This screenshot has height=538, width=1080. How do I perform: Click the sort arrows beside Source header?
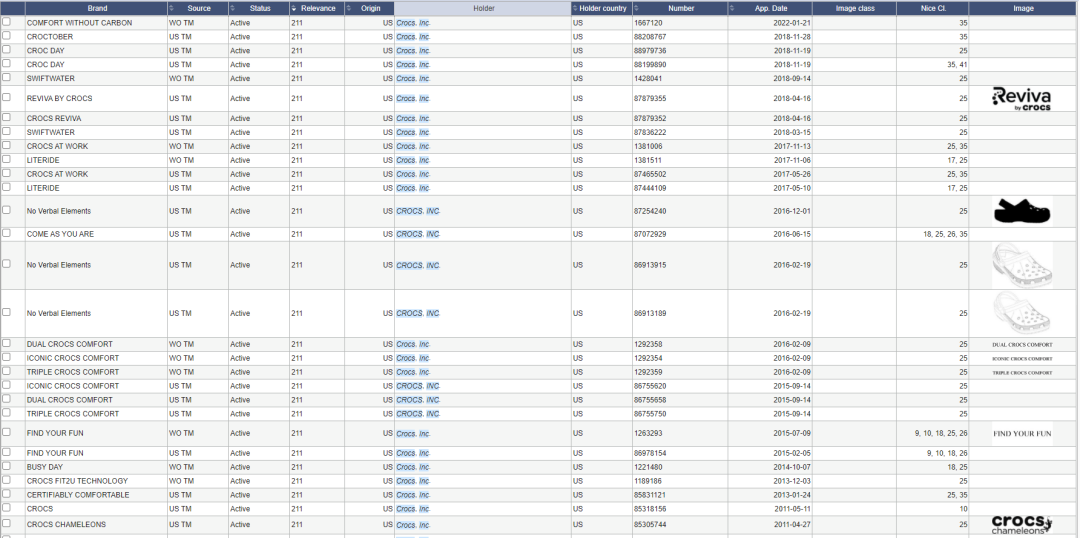coord(172,8)
